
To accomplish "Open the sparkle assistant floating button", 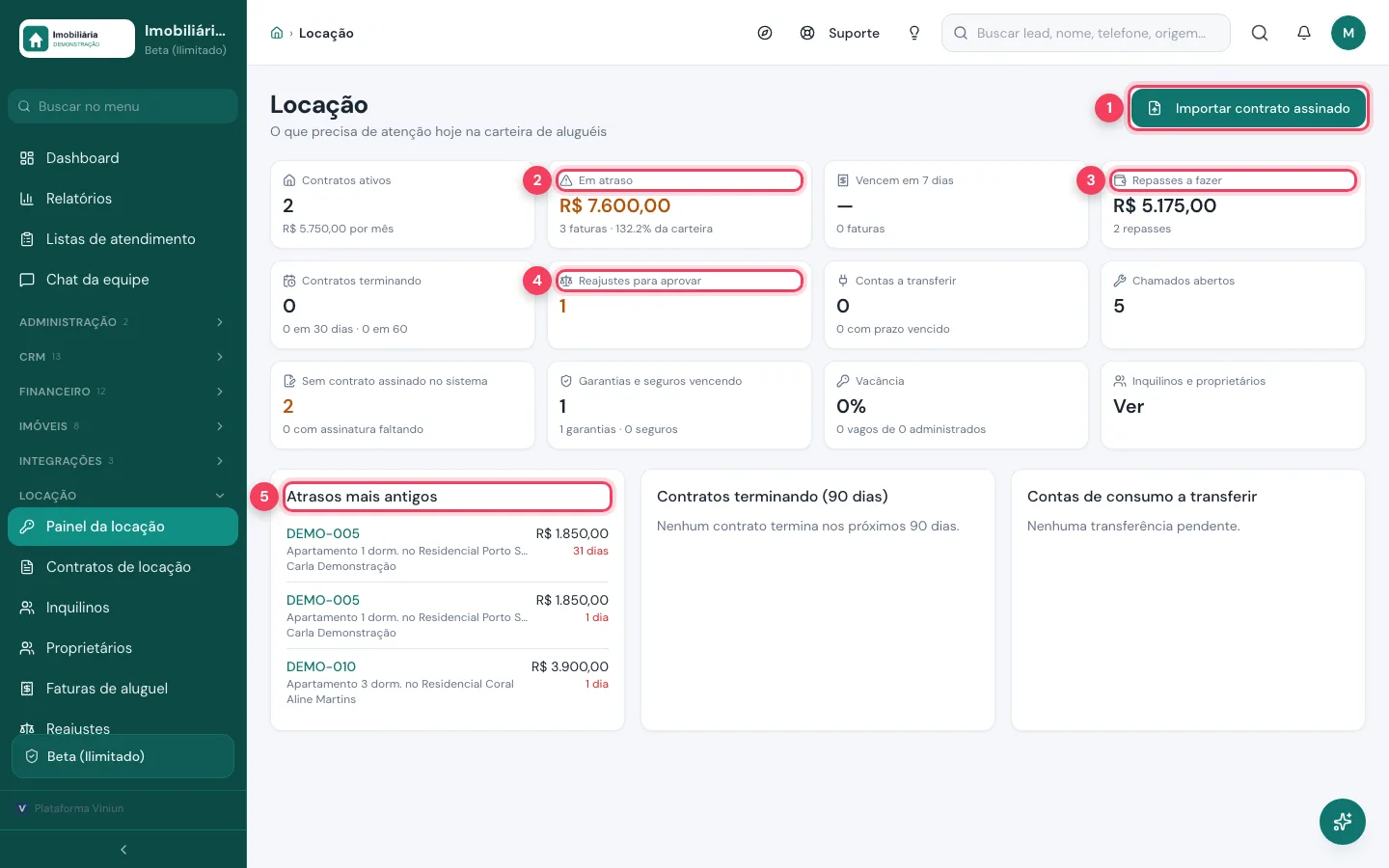I will 1343,822.
